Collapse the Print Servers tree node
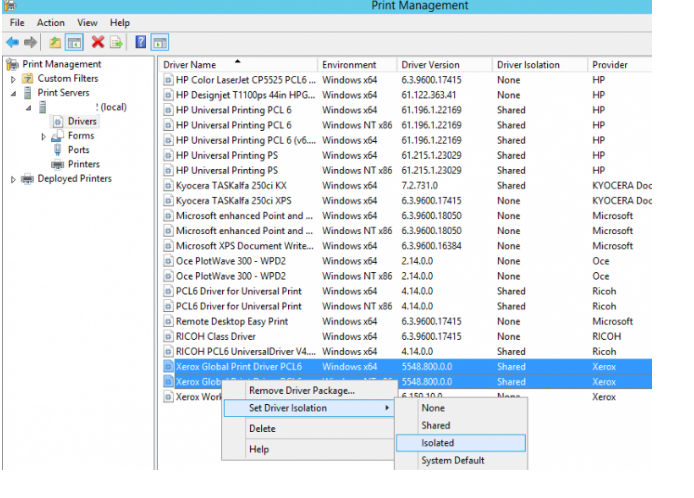This screenshot has height=498, width=694. tap(13, 93)
